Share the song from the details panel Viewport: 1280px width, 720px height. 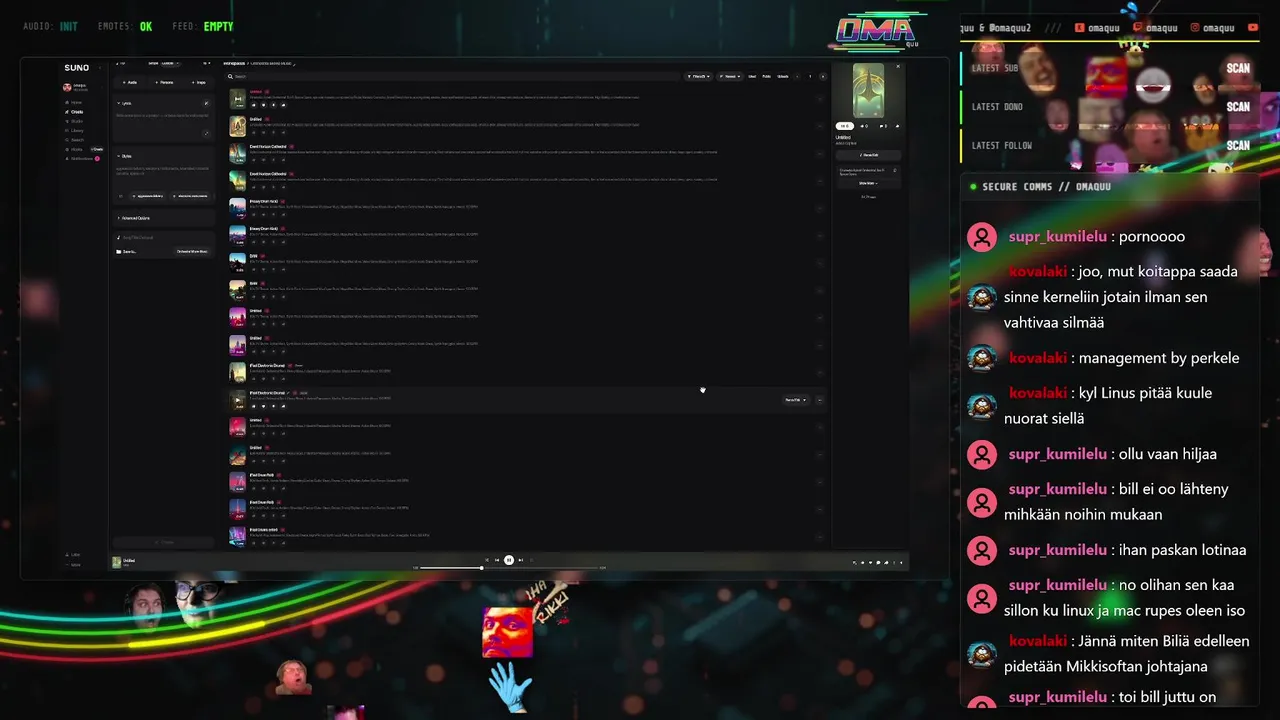(x=897, y=126)
